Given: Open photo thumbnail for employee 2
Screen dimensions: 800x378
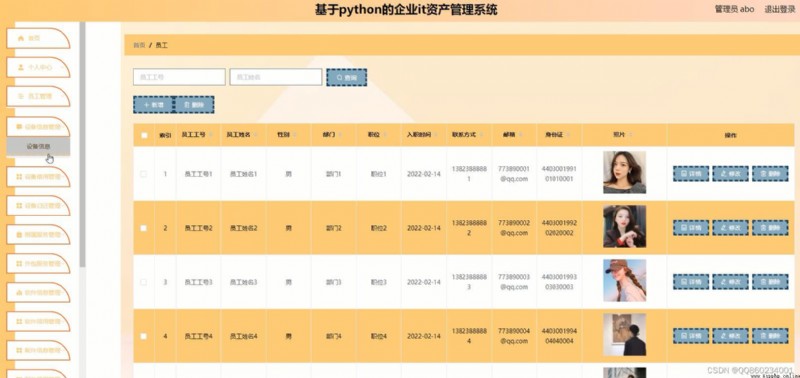Looking at the screenshot, I should click(x=624, y=226).
